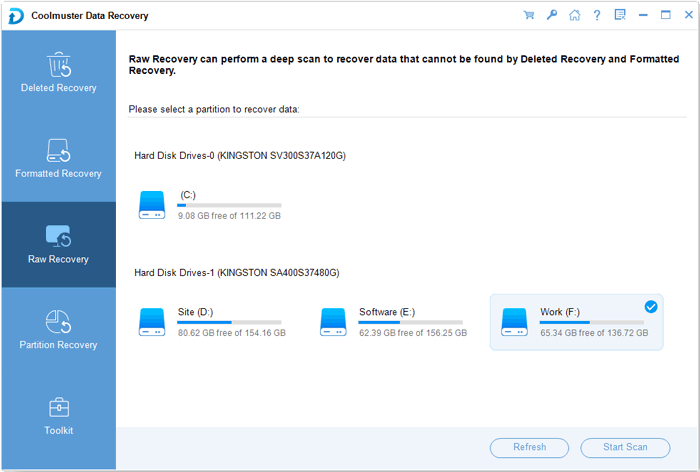Switch to Formatted Recovery label
Viewport: 700px width, 472px height.
58,174
